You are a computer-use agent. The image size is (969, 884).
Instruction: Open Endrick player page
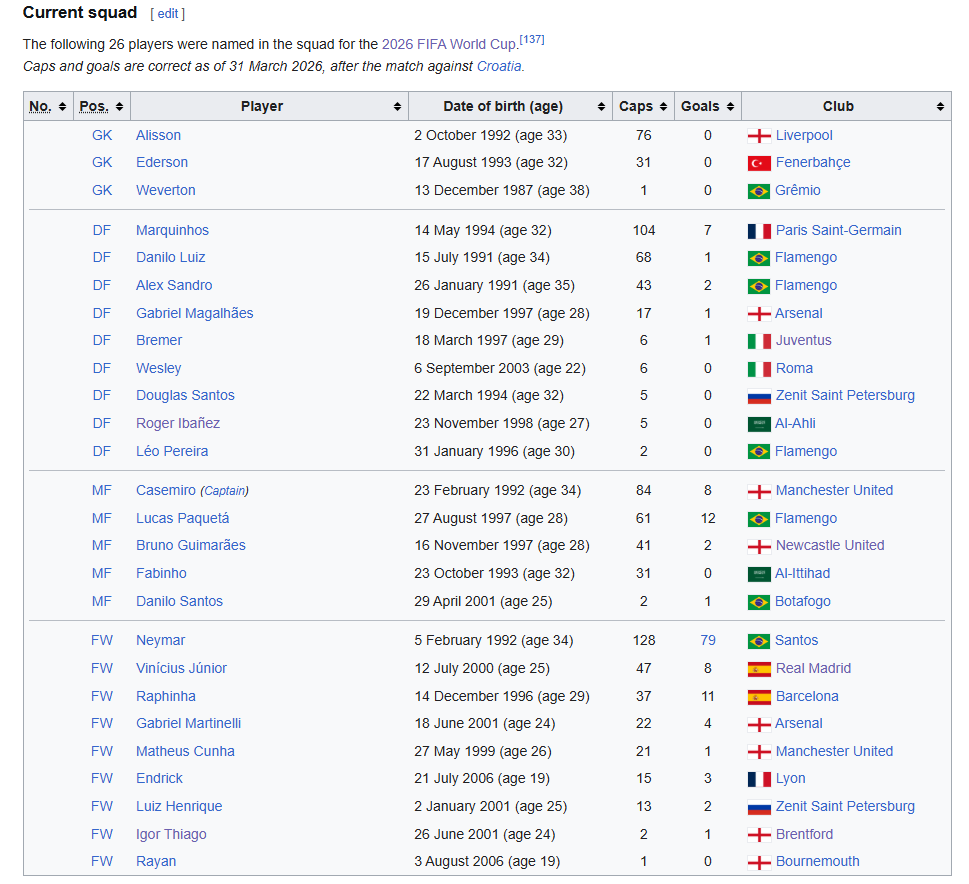coord(159,779)
